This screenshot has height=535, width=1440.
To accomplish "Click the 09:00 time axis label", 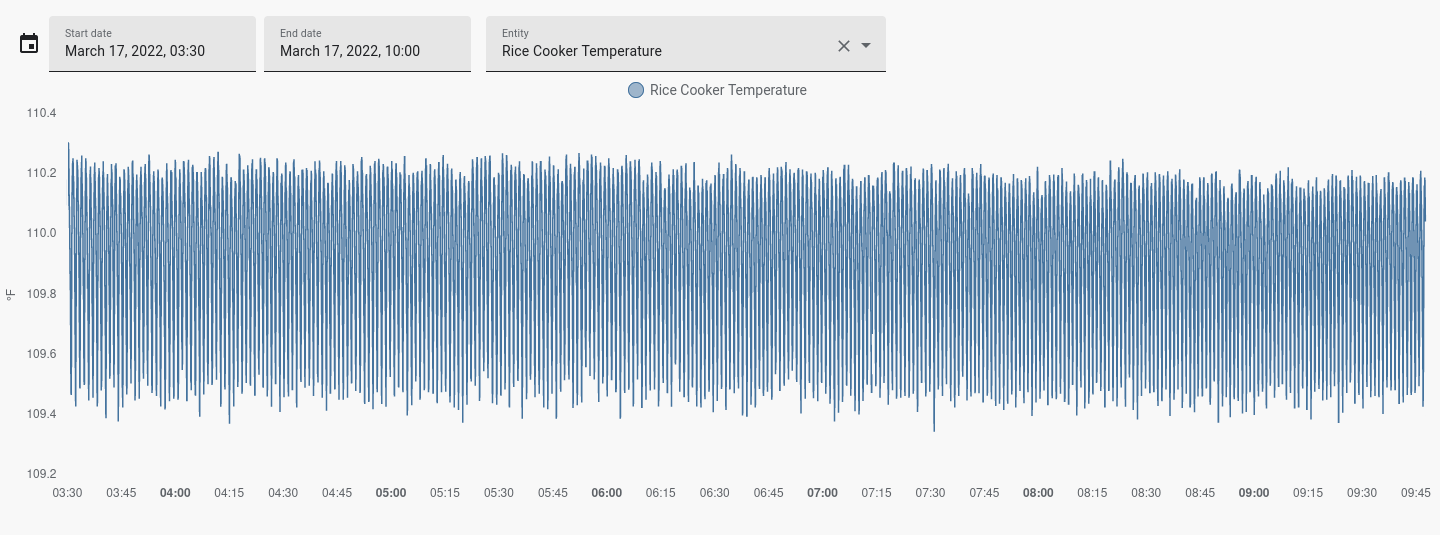I will tap(1254, 493).
